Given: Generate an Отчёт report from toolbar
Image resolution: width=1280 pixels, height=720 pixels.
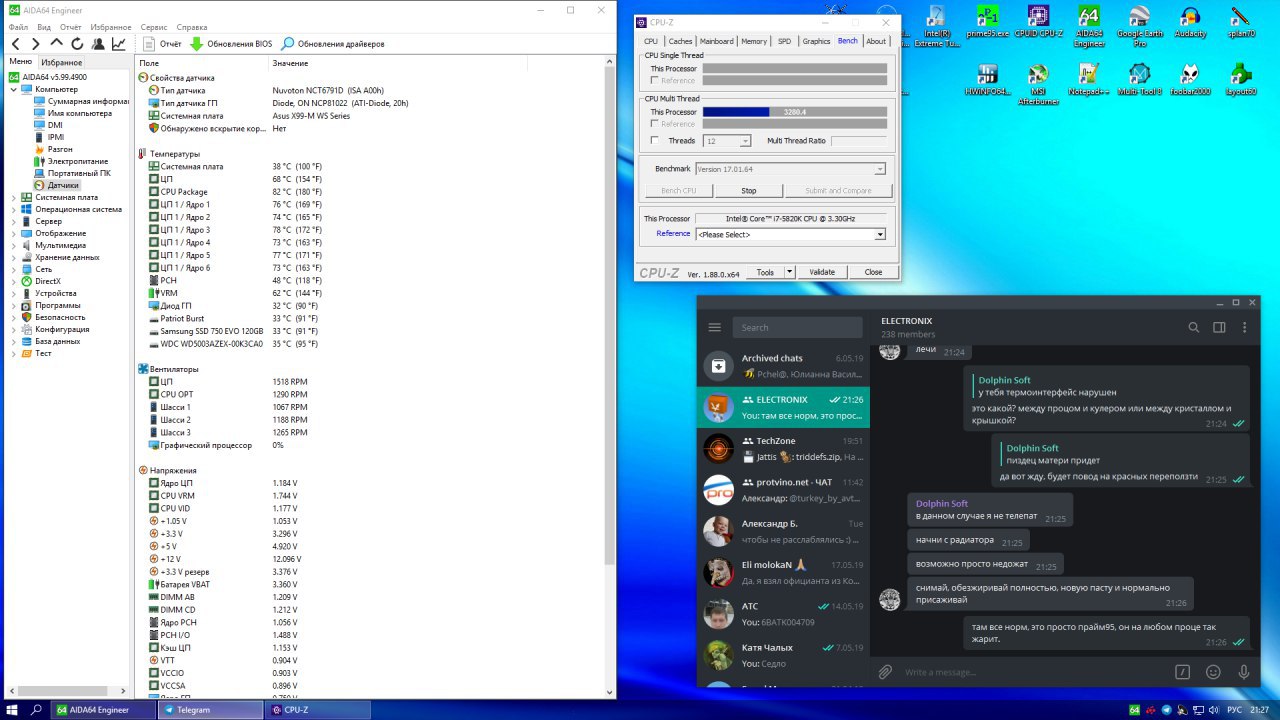Looking at the screenshot, I should [x=162, y=44].
